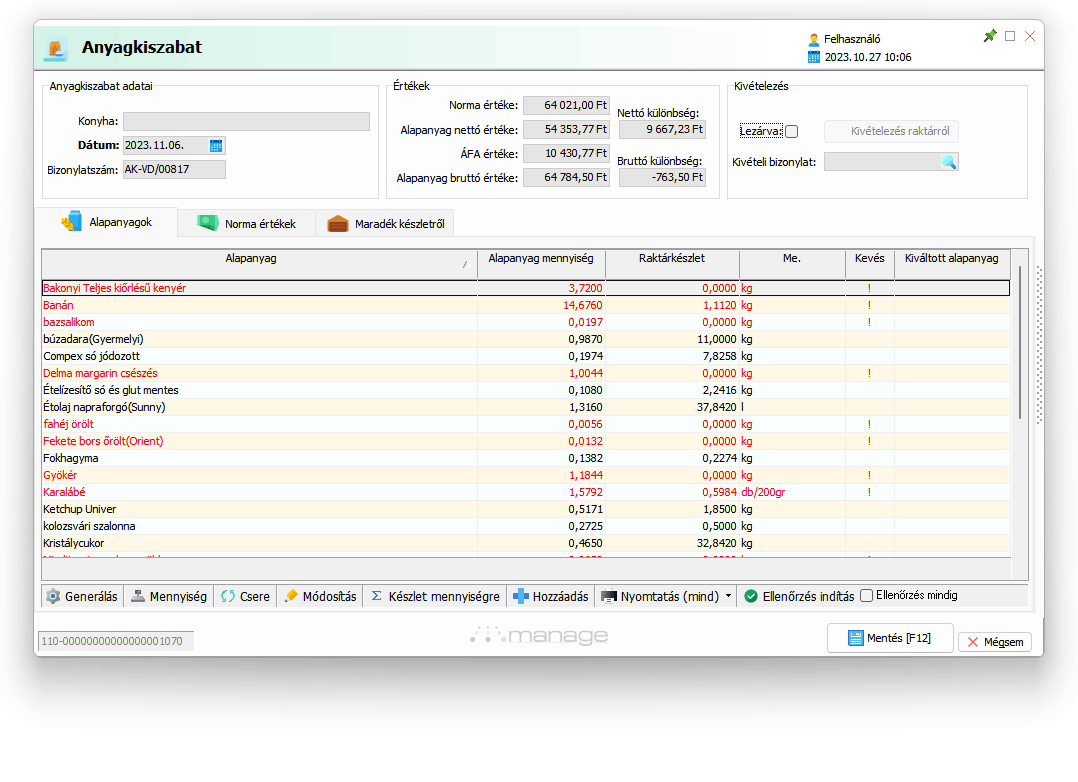Enable the Ellenőrzés mindig checkbox
Image resolution: width=1078 pixels, height=782 pixels.
pyautogui.click(x=866, y=595)
